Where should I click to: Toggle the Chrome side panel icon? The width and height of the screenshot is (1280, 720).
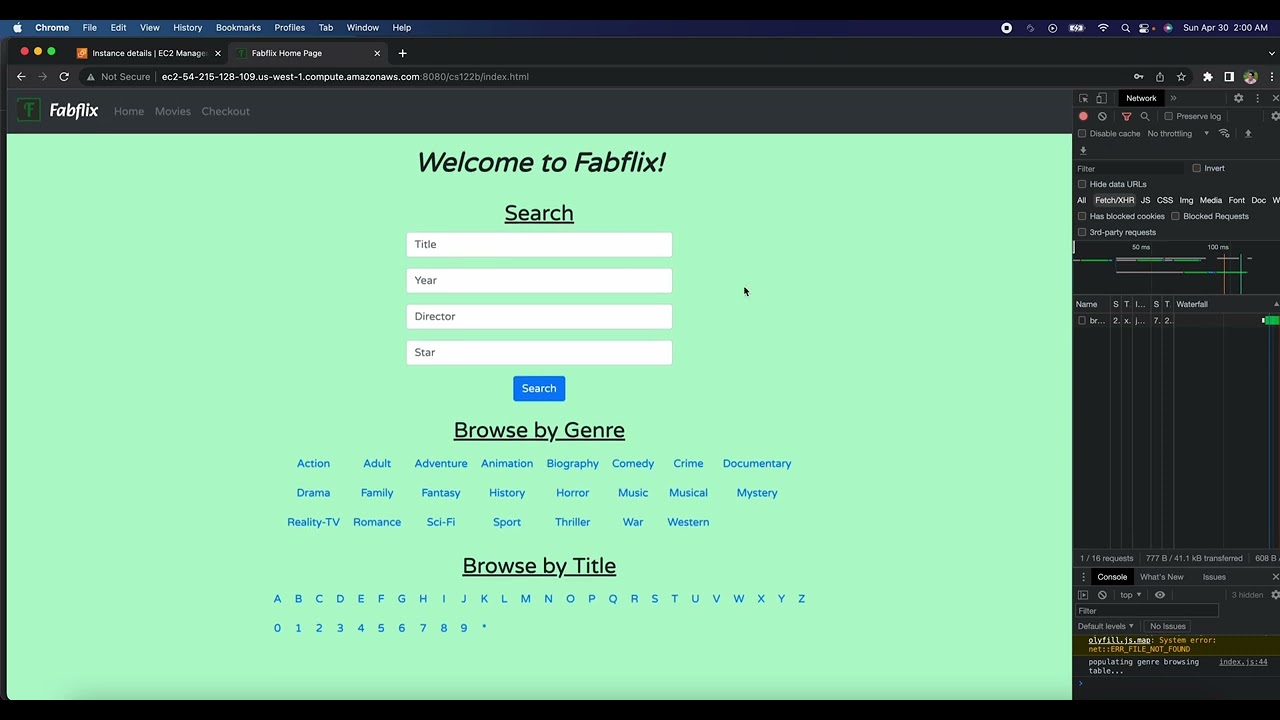click(x=1229, y=77)
